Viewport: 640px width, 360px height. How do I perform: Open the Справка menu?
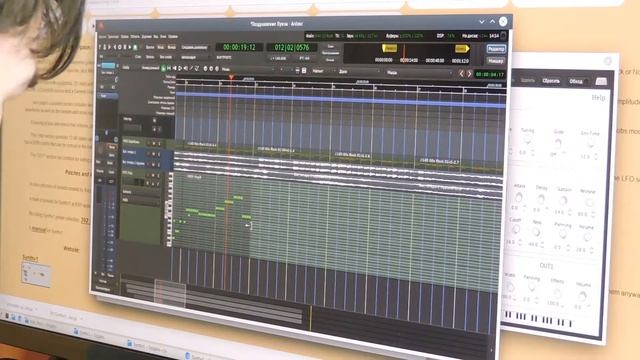173,36
